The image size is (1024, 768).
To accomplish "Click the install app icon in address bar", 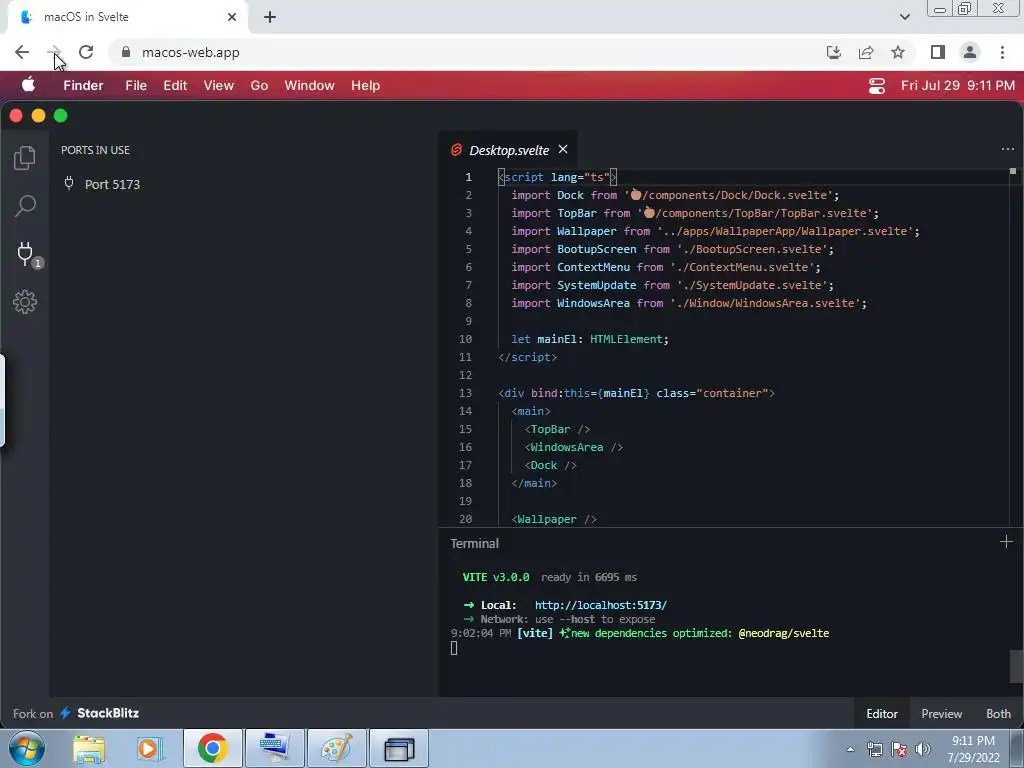I will [834, 52].
